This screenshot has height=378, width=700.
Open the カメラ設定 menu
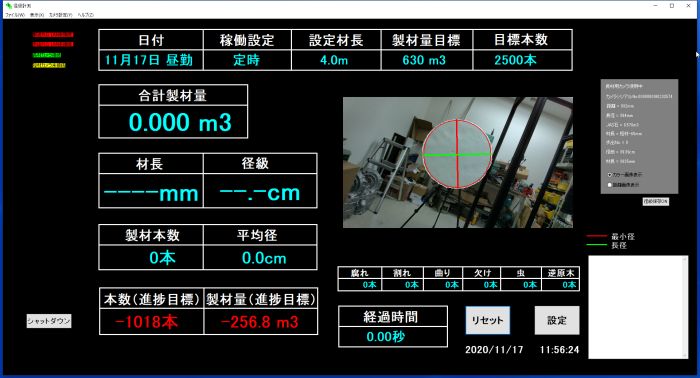[x=60, y=15]
